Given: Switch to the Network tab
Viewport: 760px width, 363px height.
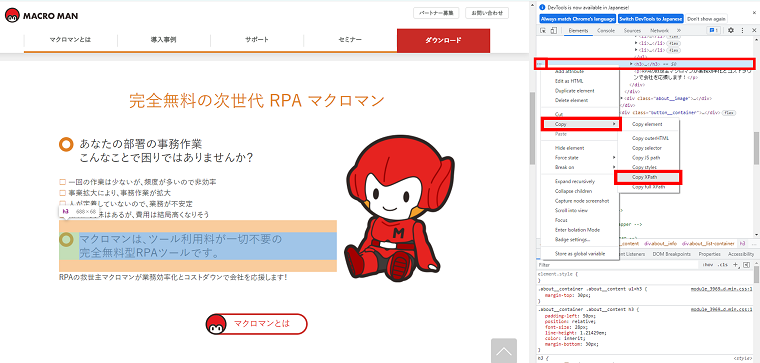Looking at the screenshot, I should [x=659, y=31].
